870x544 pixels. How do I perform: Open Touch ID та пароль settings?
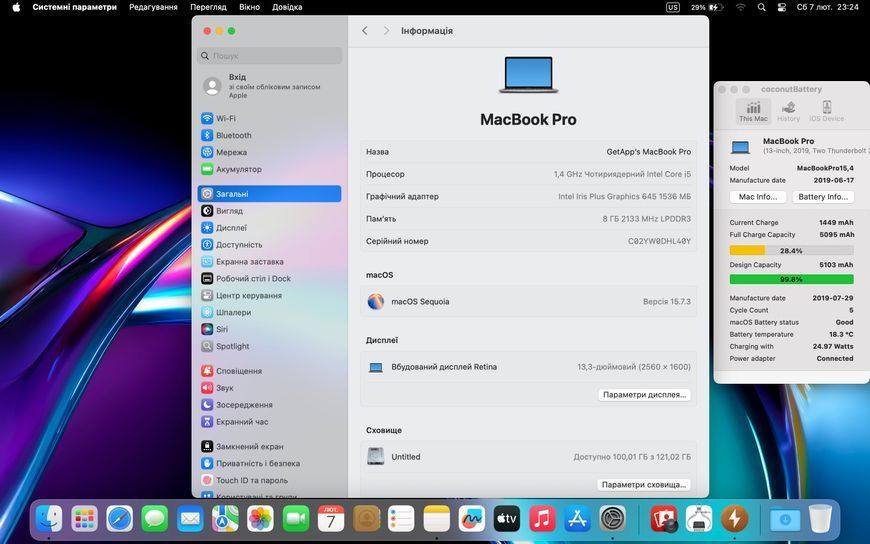coord(270,480)
